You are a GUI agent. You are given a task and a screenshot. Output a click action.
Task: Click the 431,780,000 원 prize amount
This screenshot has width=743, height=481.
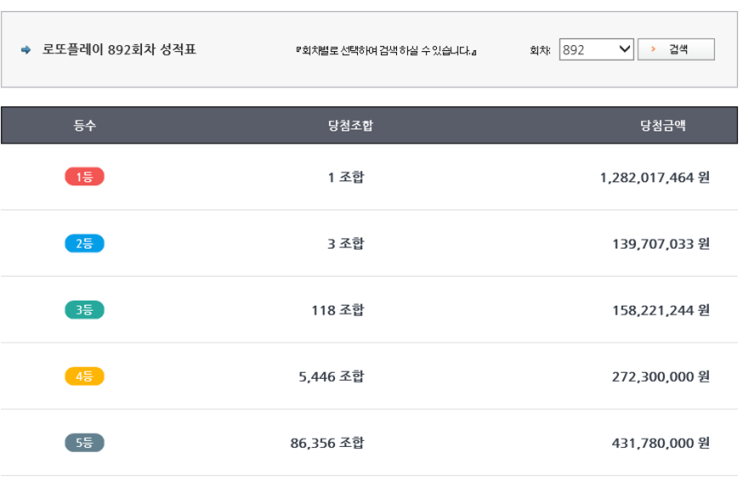[660, 442]
